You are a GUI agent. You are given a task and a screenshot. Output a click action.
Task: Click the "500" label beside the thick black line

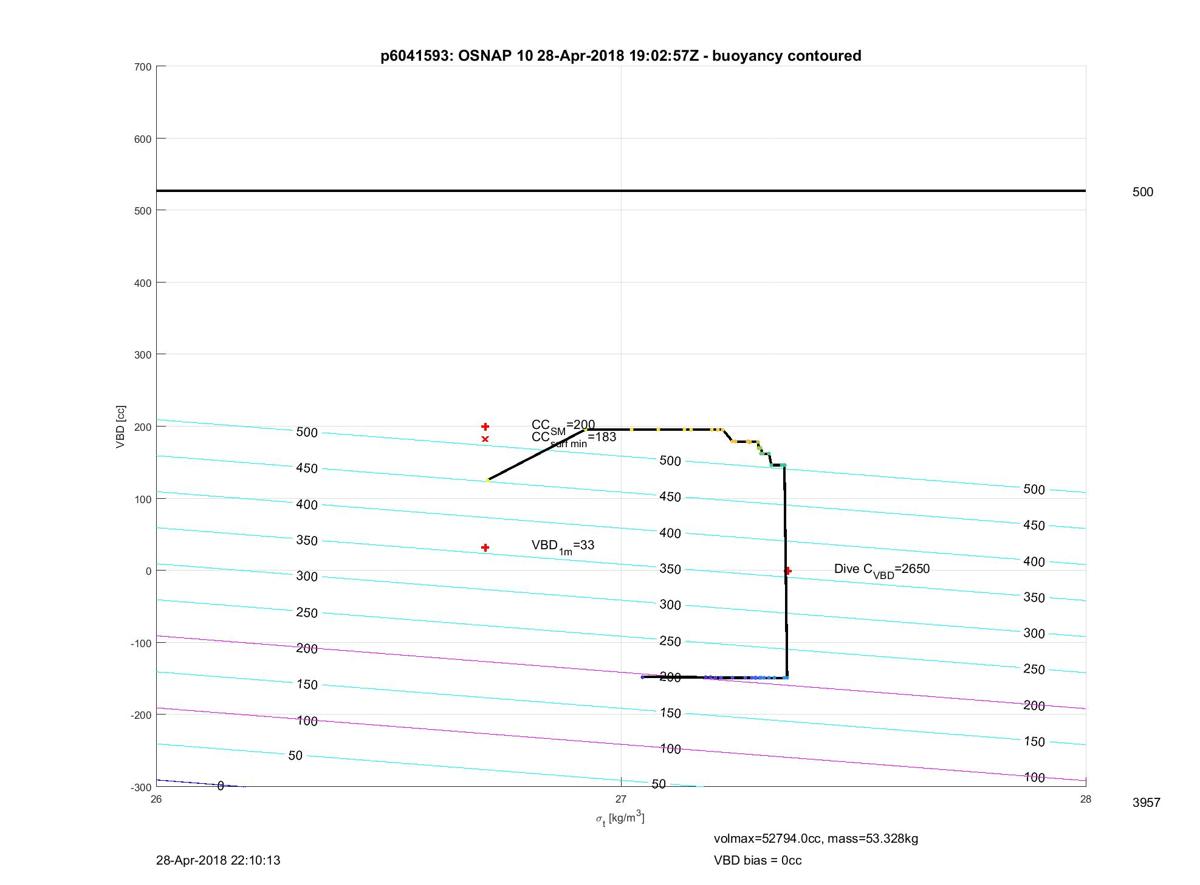[1143, 192]
